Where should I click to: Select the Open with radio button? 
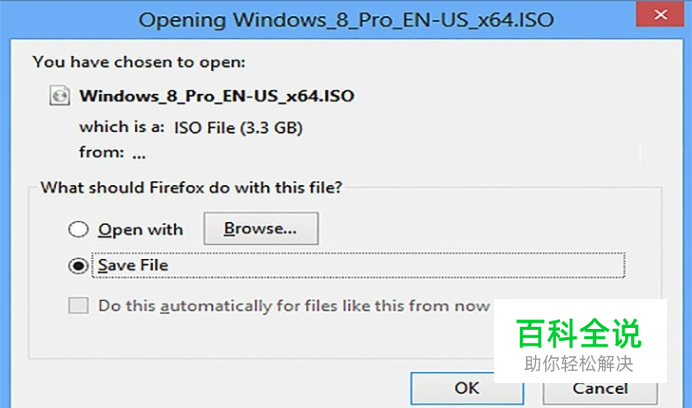click(79, 229)
